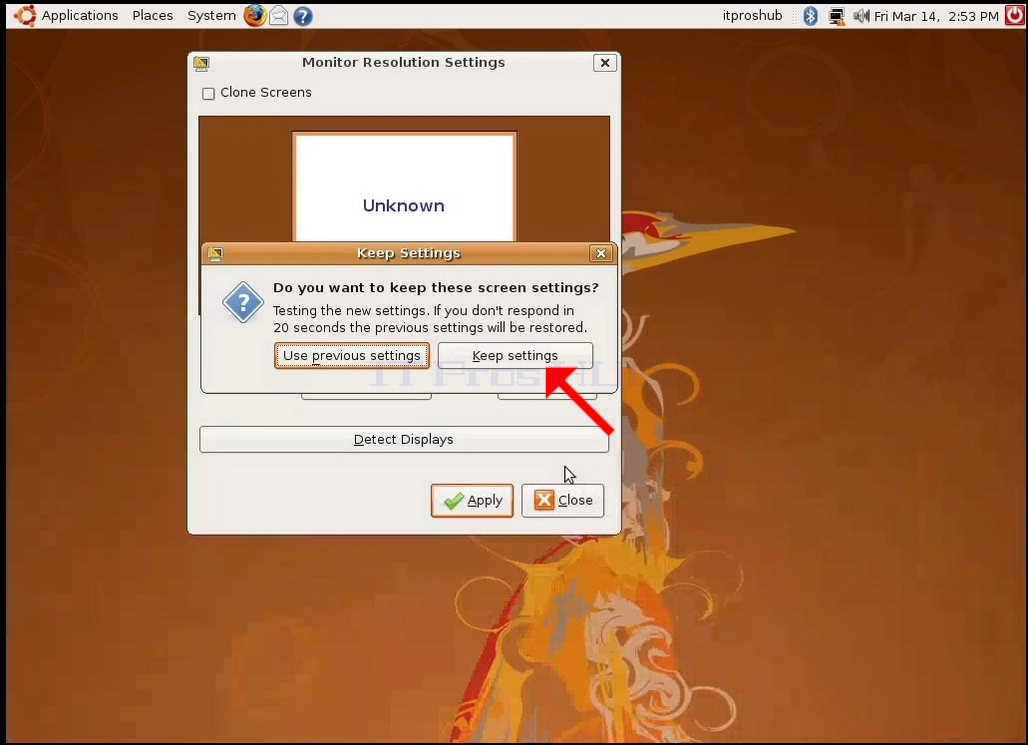Click the Detect Displays button
The width and height of the screenshot is (1028, 745).
(404, 439)
